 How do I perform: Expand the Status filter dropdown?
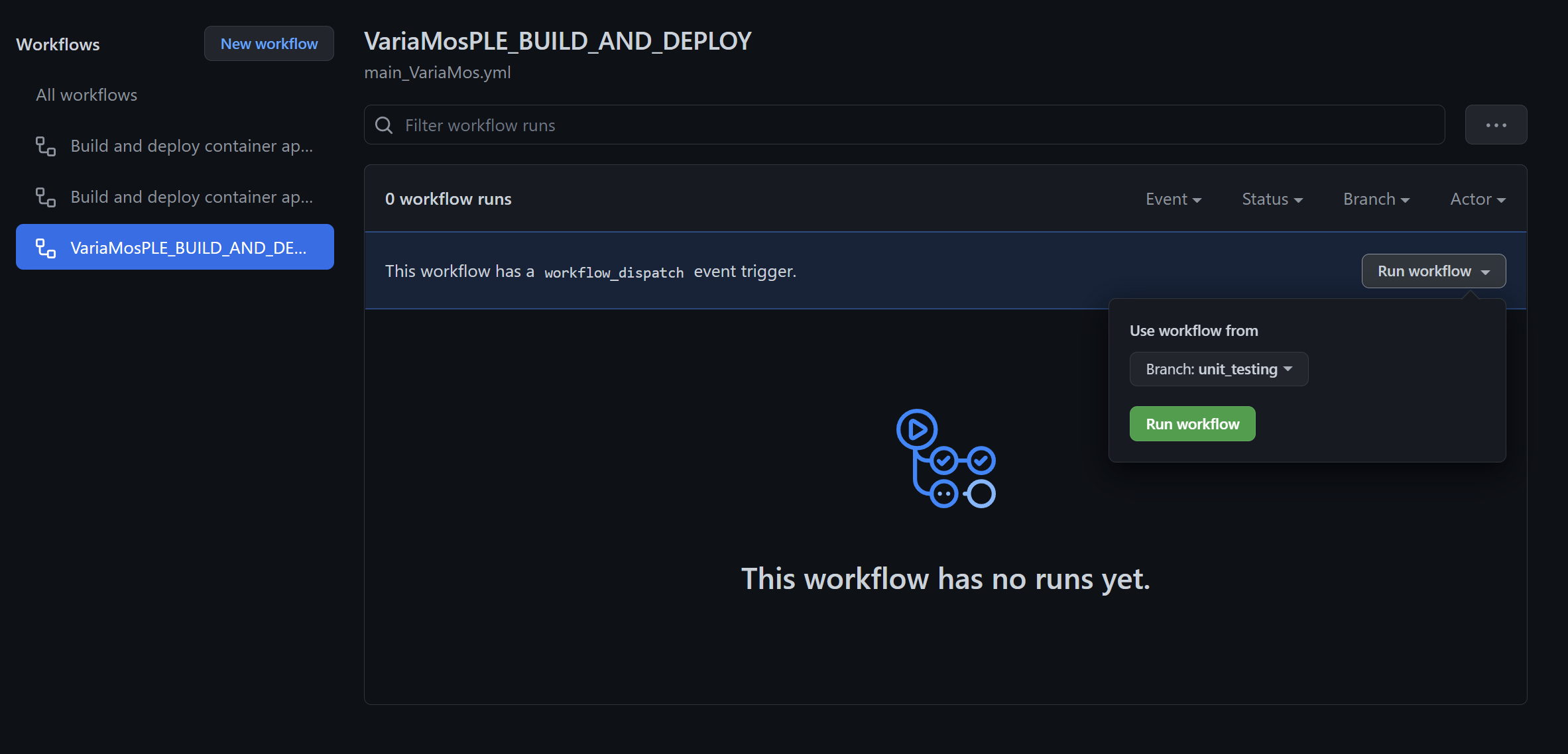pyautogui.click(x=1272, y=199)
